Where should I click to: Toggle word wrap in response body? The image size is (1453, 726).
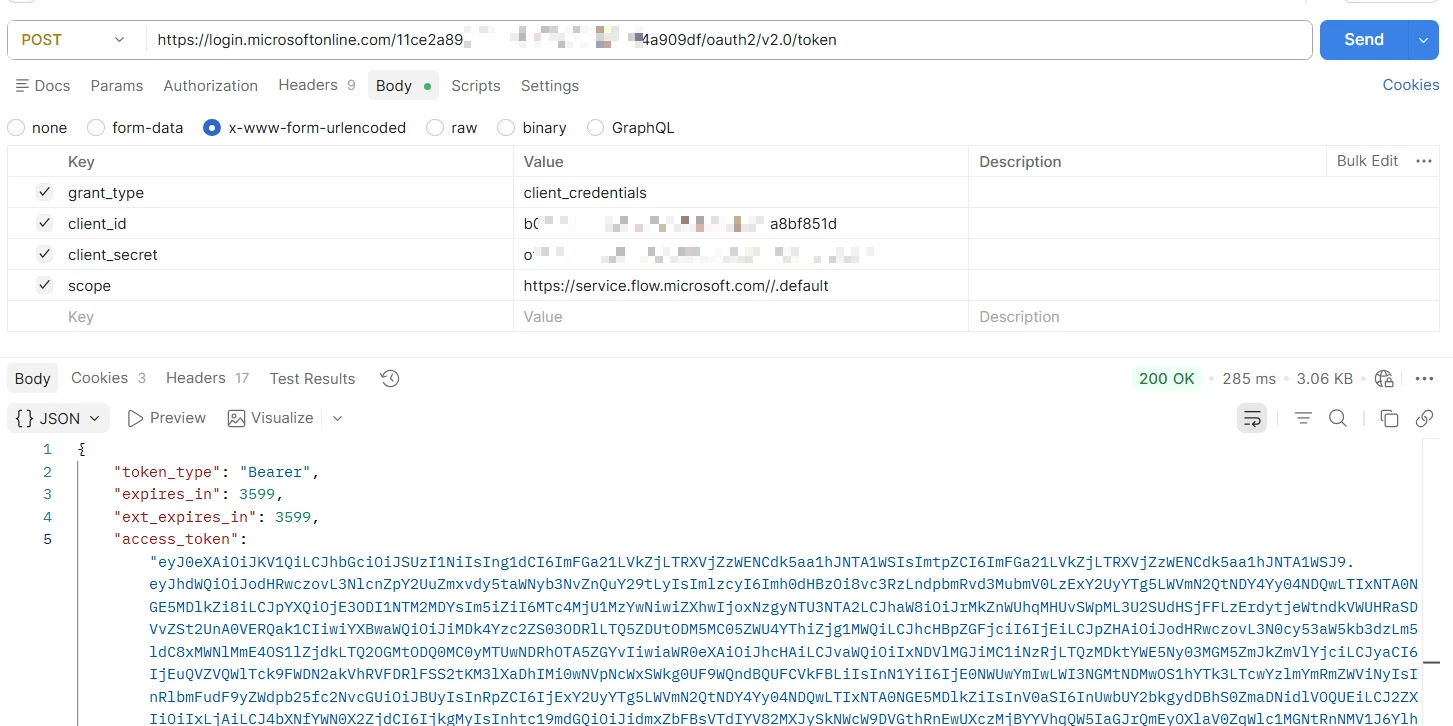pos(1252,418)
